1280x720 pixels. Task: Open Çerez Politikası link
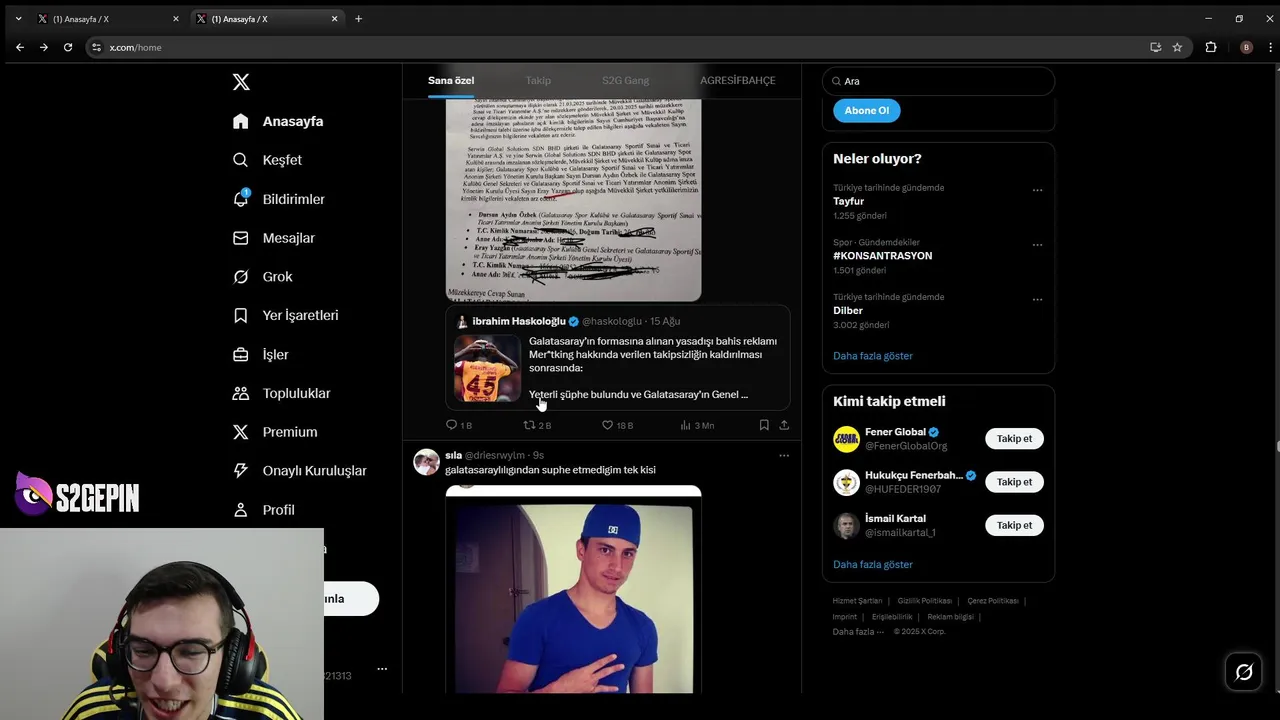click(993, 601)
